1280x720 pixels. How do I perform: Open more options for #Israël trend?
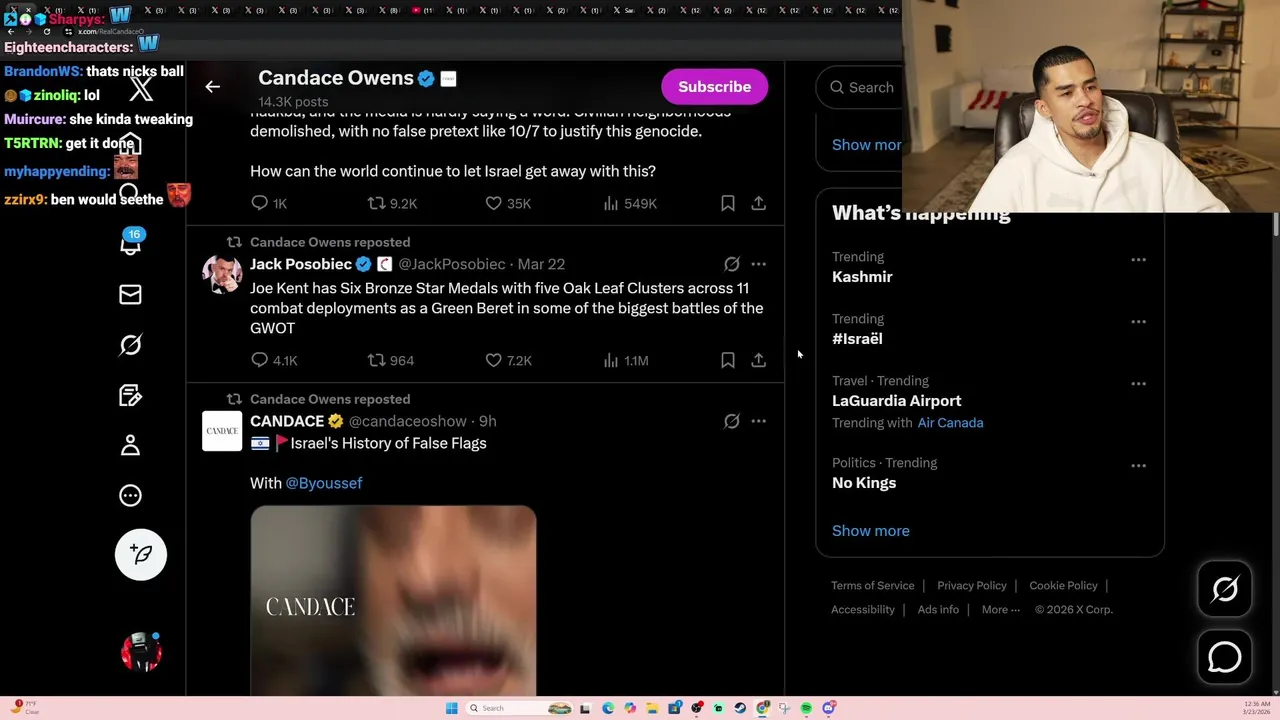click(x=1138, y=321)
